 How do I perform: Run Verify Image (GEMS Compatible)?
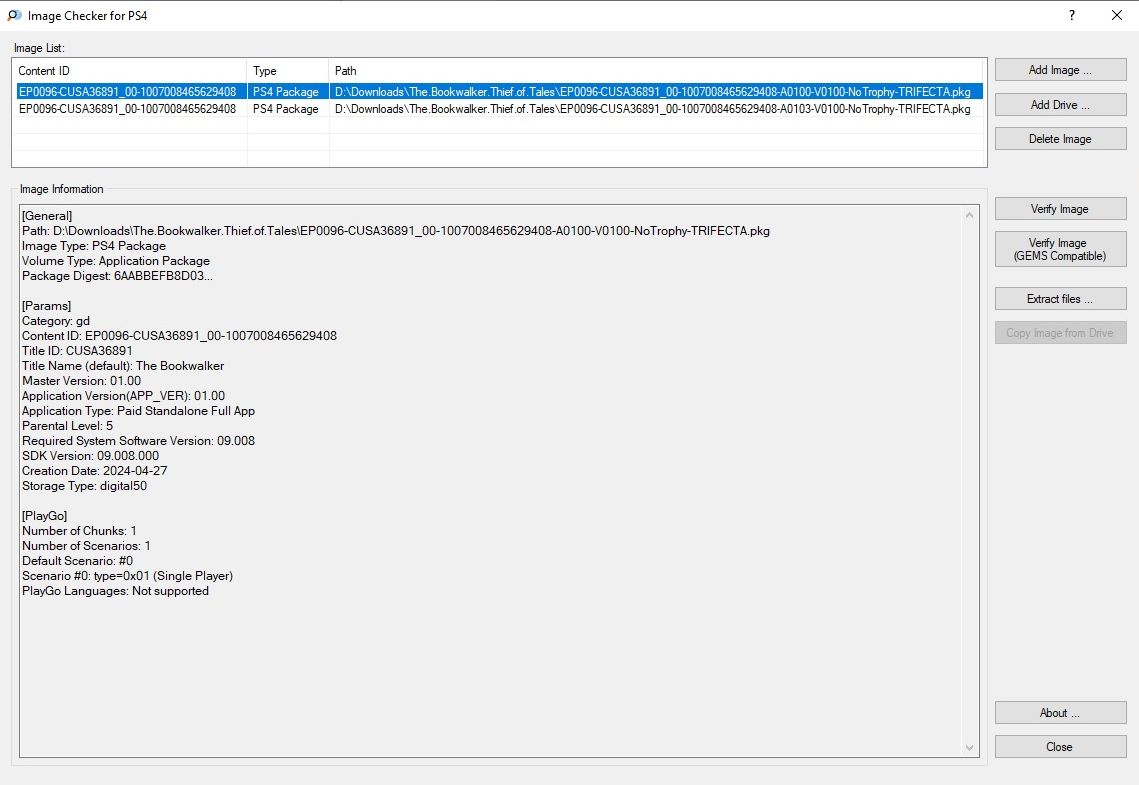pos(1060,249)
